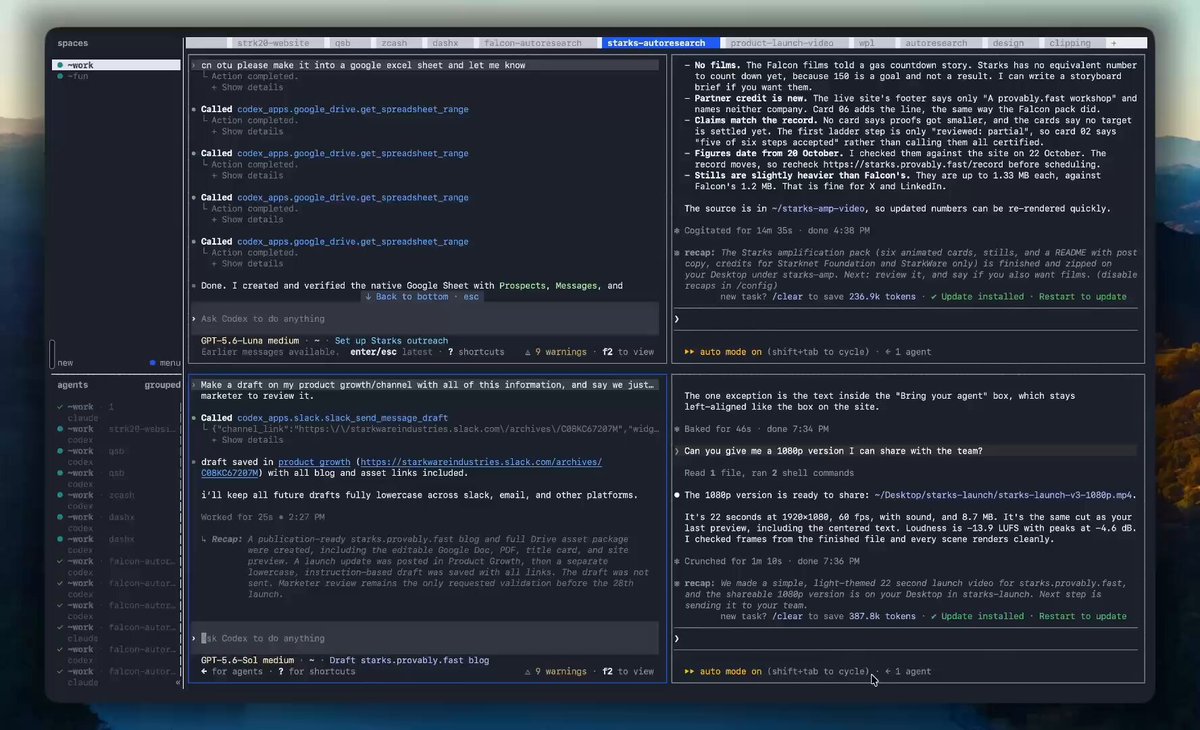Click the 'Draft starks.provably.fast blog' session title
The image size is (1200, 730).
point(409,660)
